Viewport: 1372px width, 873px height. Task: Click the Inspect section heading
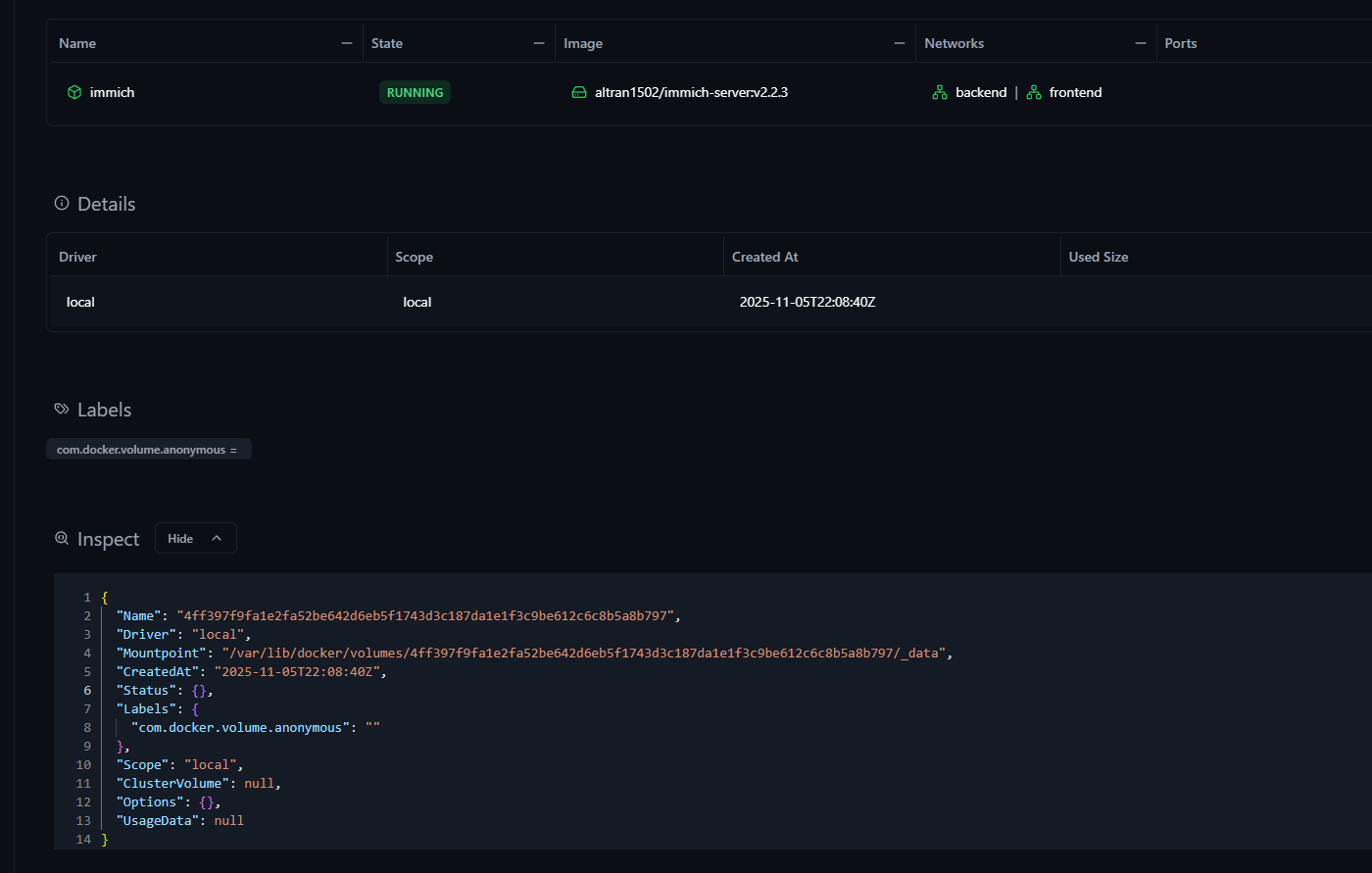click(x=108, y=539)
